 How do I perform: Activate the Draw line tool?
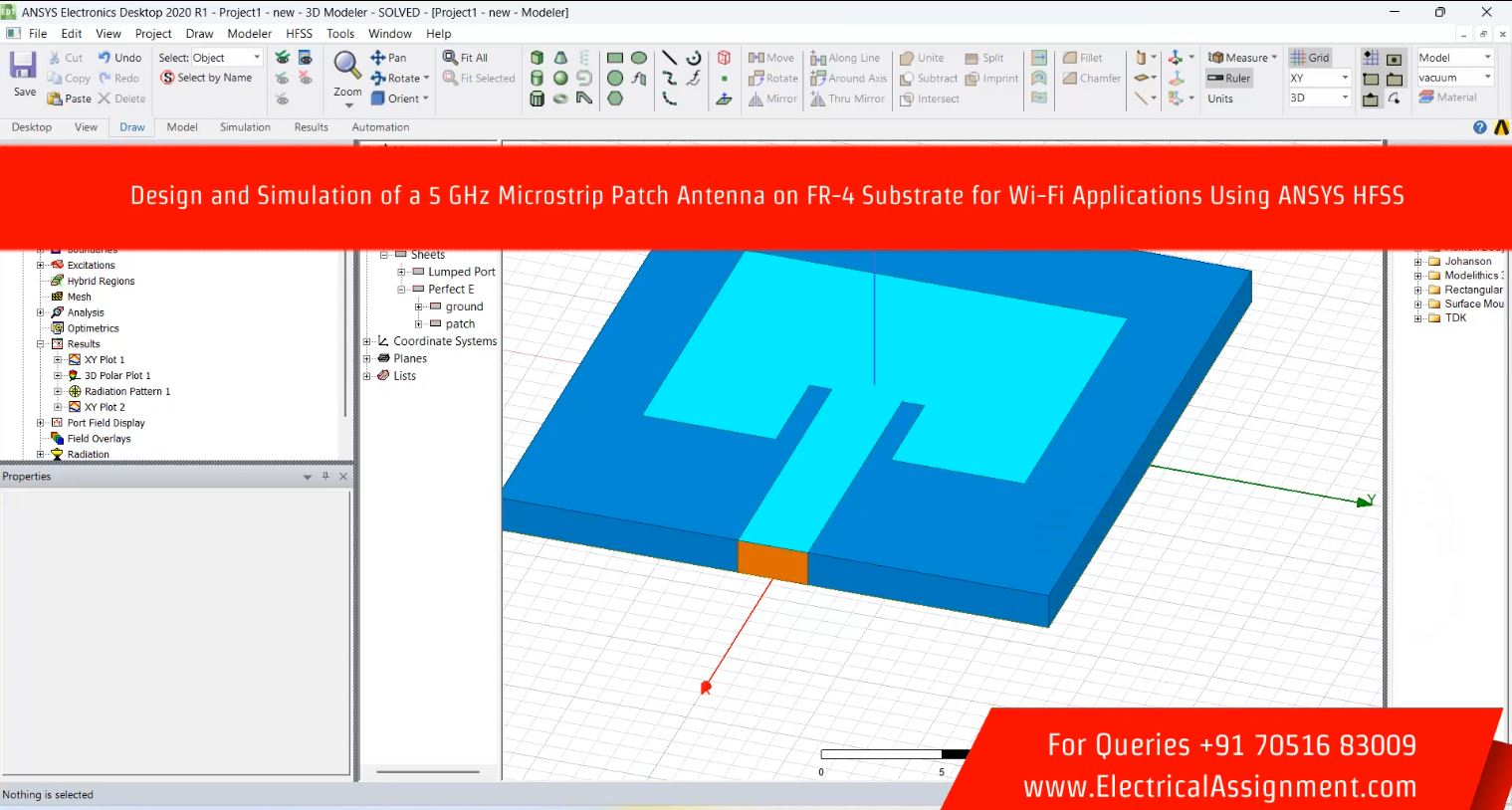click(670, 58)
